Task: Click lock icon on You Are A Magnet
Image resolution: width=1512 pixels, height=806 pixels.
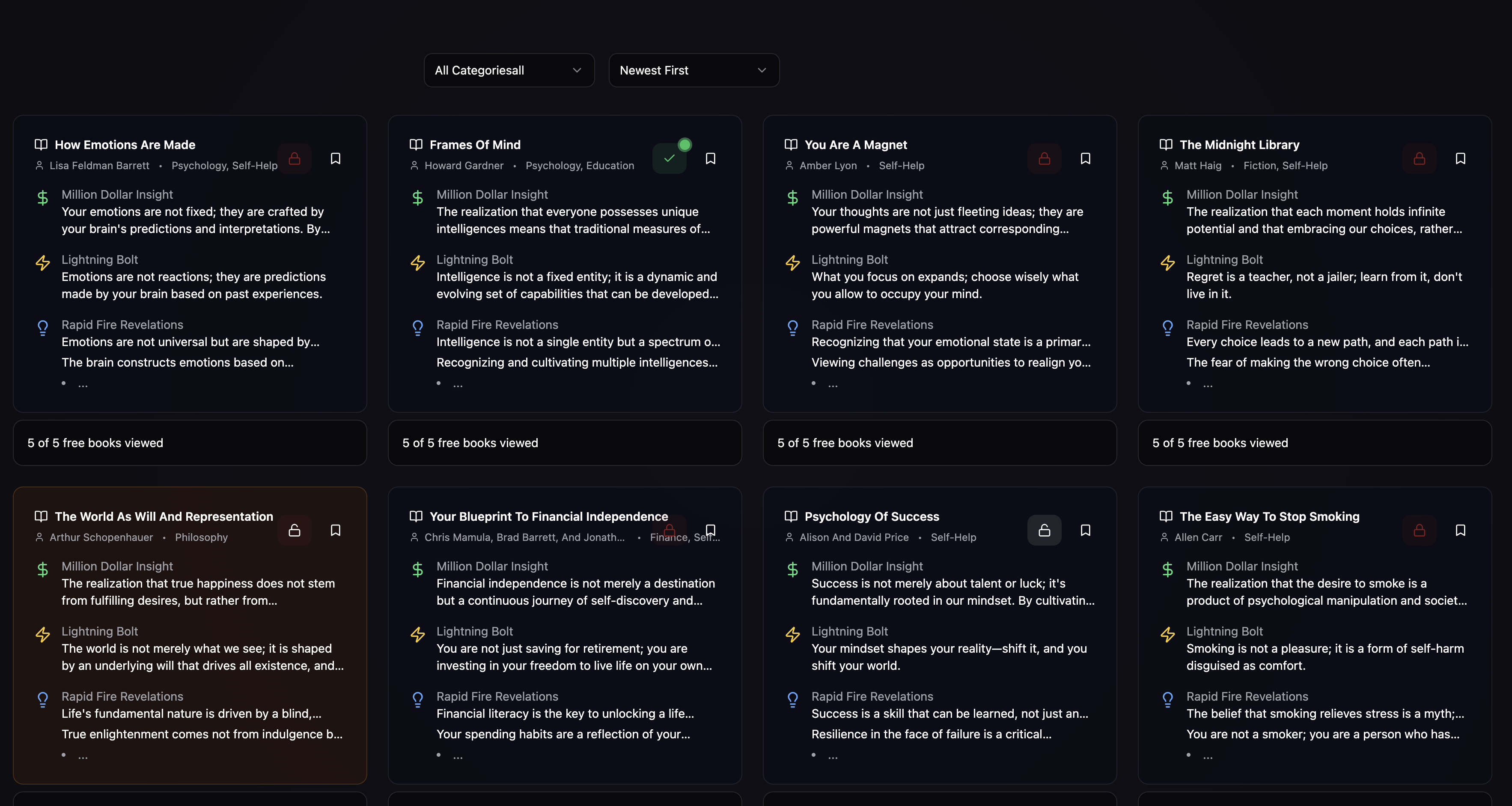Action: 1044,158
